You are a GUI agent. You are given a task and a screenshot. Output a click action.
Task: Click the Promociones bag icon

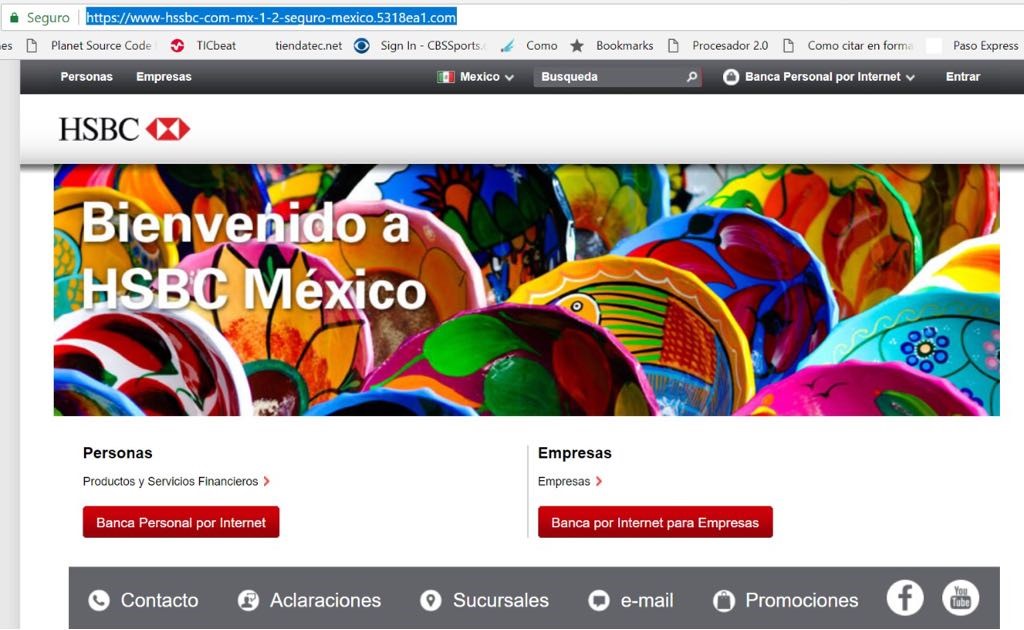(x=722, y=600)
